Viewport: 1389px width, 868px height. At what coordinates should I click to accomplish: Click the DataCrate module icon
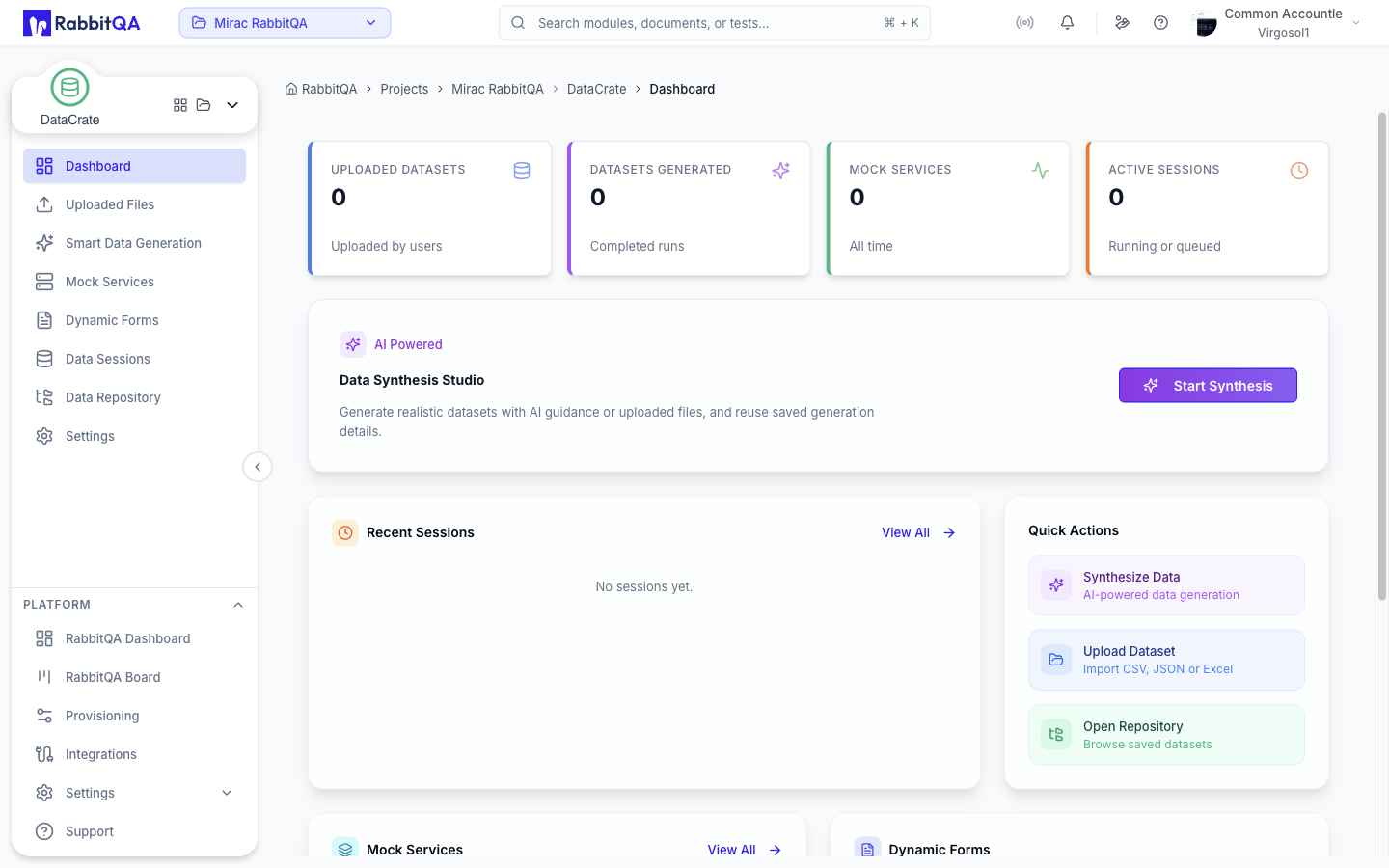click(69, 88)
